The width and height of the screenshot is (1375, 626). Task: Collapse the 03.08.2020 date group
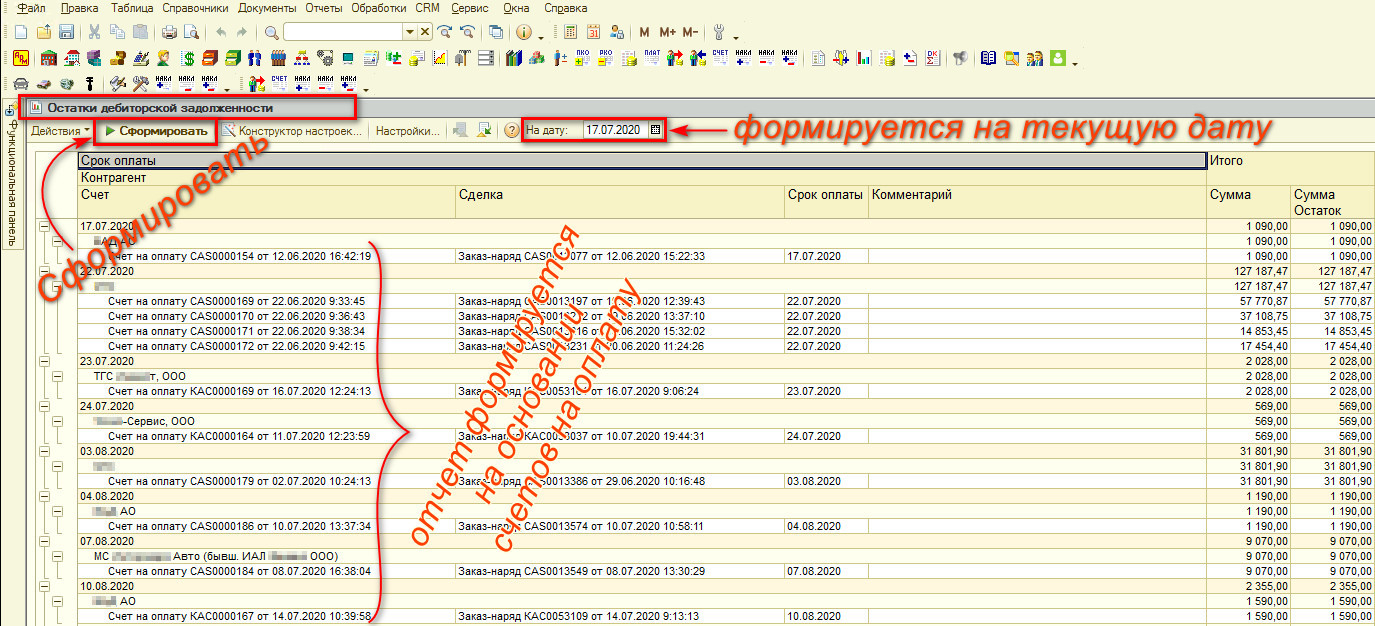[x=44, y=451]
